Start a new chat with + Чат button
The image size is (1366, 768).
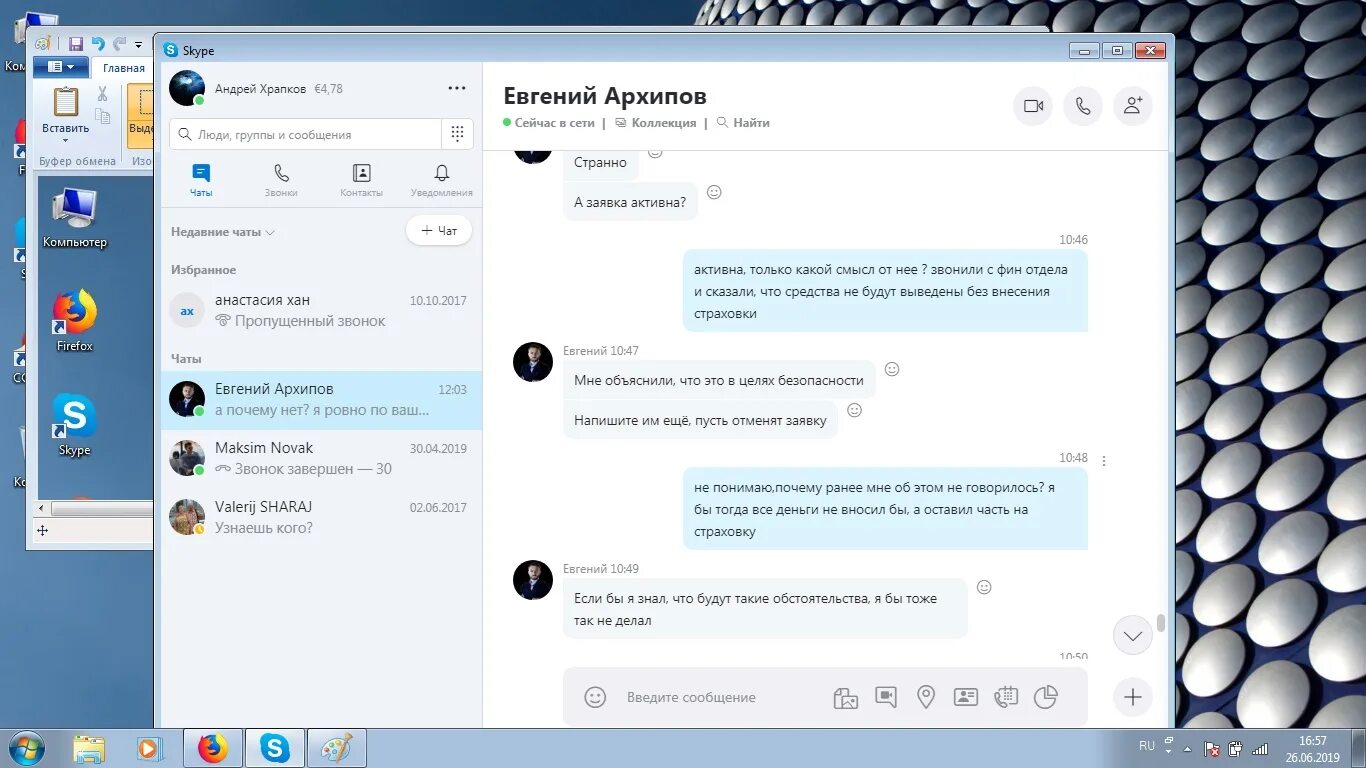click(439, 231)
